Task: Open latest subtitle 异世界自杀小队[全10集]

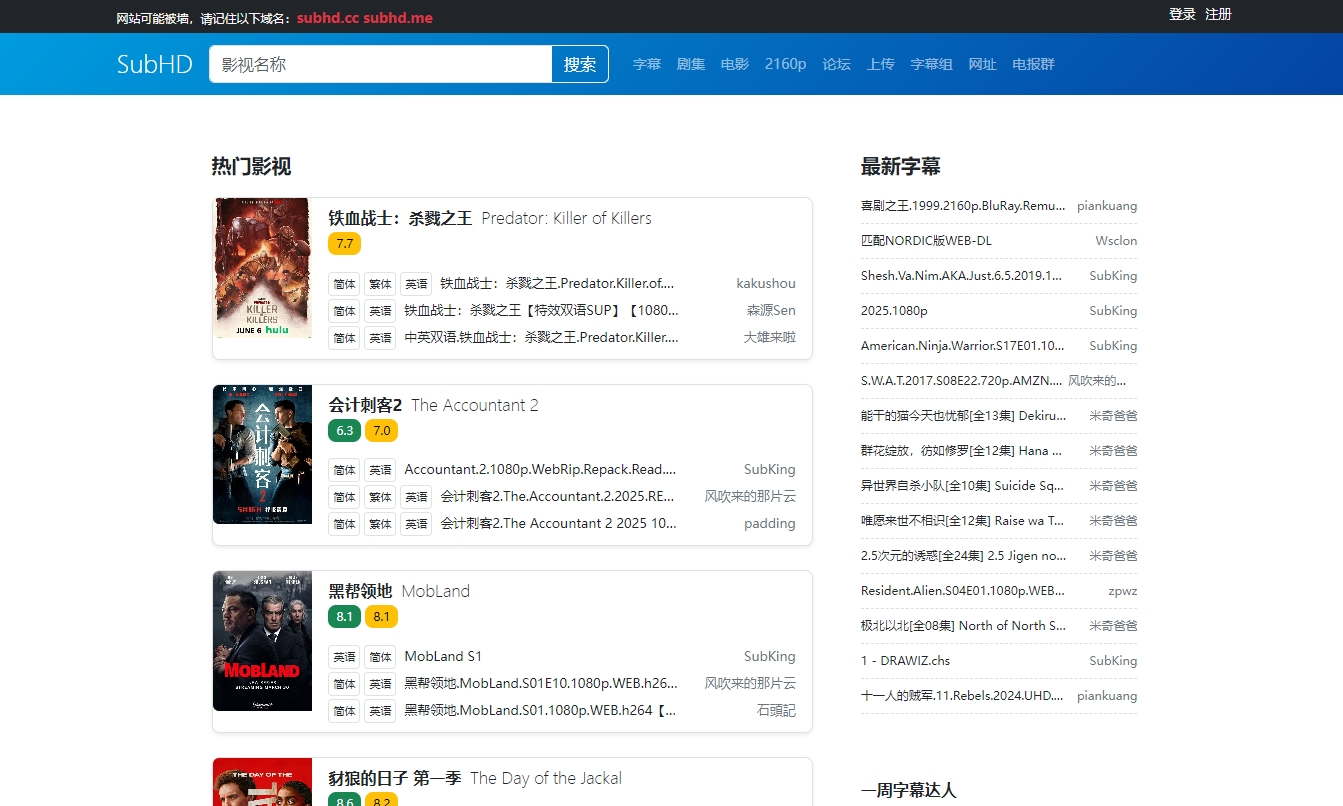Action: coord(963,485)
